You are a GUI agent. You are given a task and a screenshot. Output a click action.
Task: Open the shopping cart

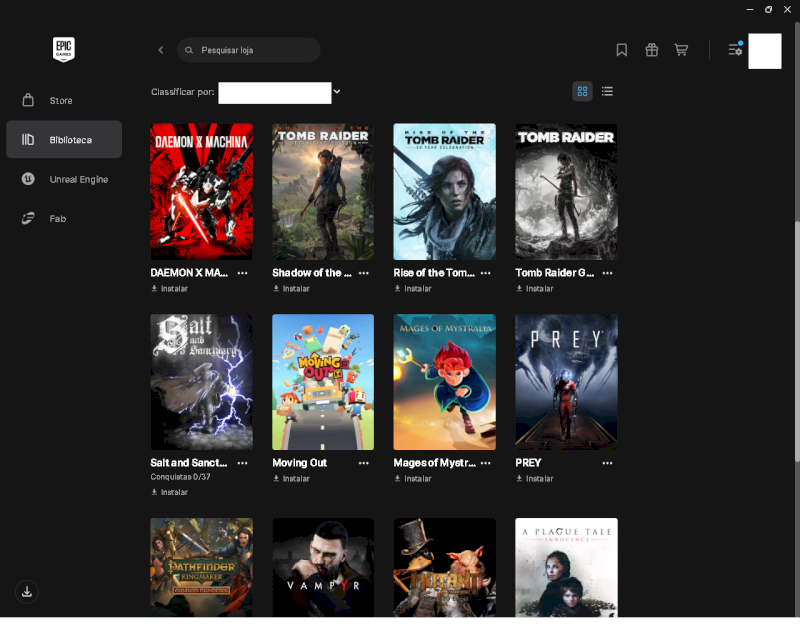click(681, 50)
